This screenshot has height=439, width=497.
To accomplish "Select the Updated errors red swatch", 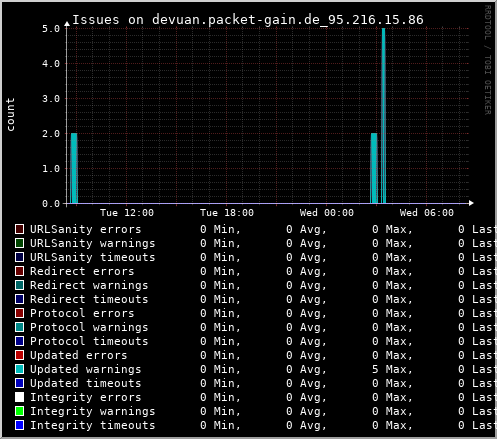I will click(20, 355).
